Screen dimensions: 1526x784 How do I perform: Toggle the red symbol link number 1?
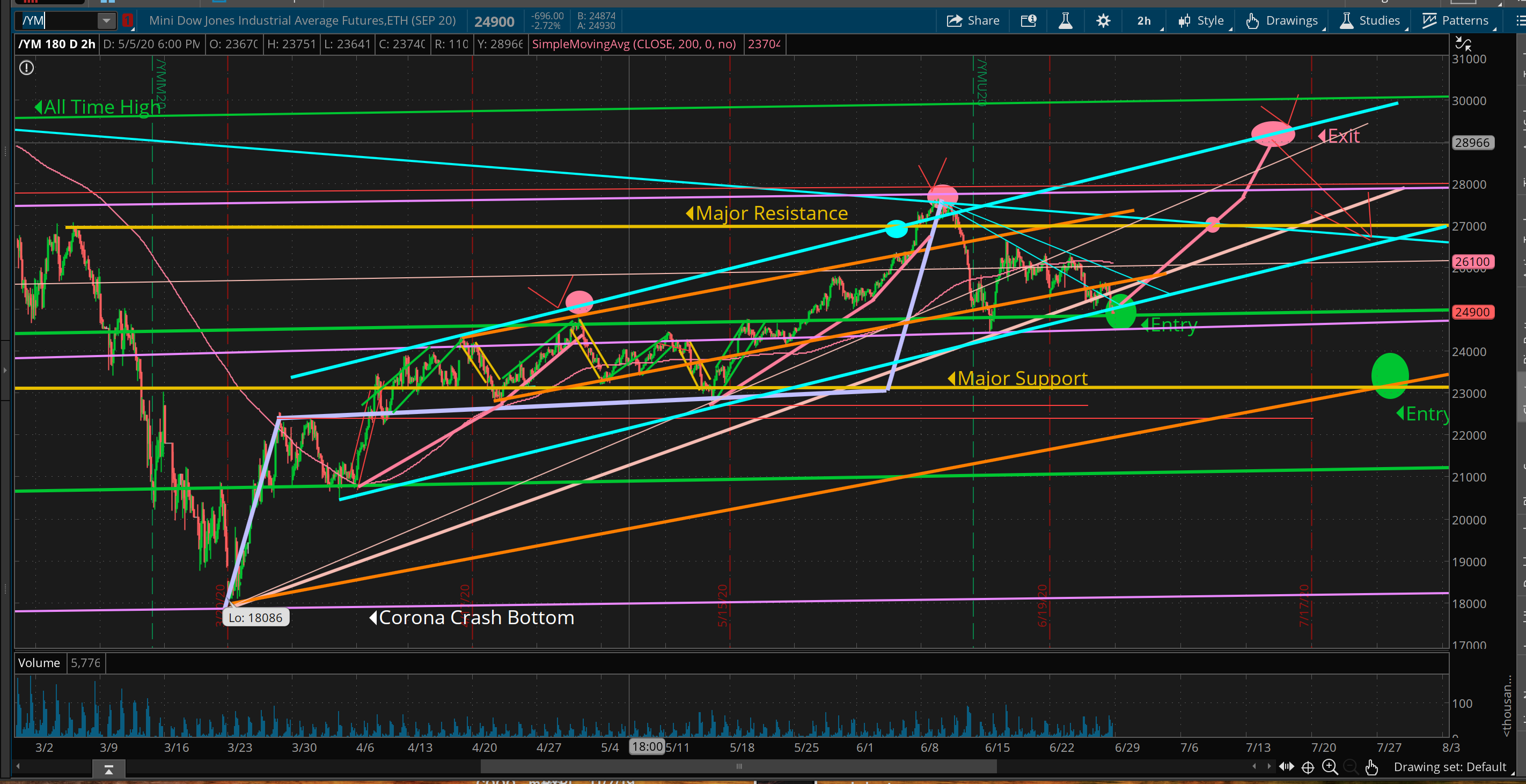click(x=127, y=21)
